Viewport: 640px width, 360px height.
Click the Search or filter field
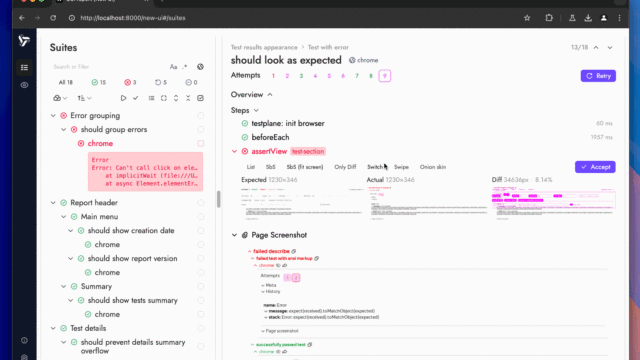pyautogui.click(x=108, y=67)
